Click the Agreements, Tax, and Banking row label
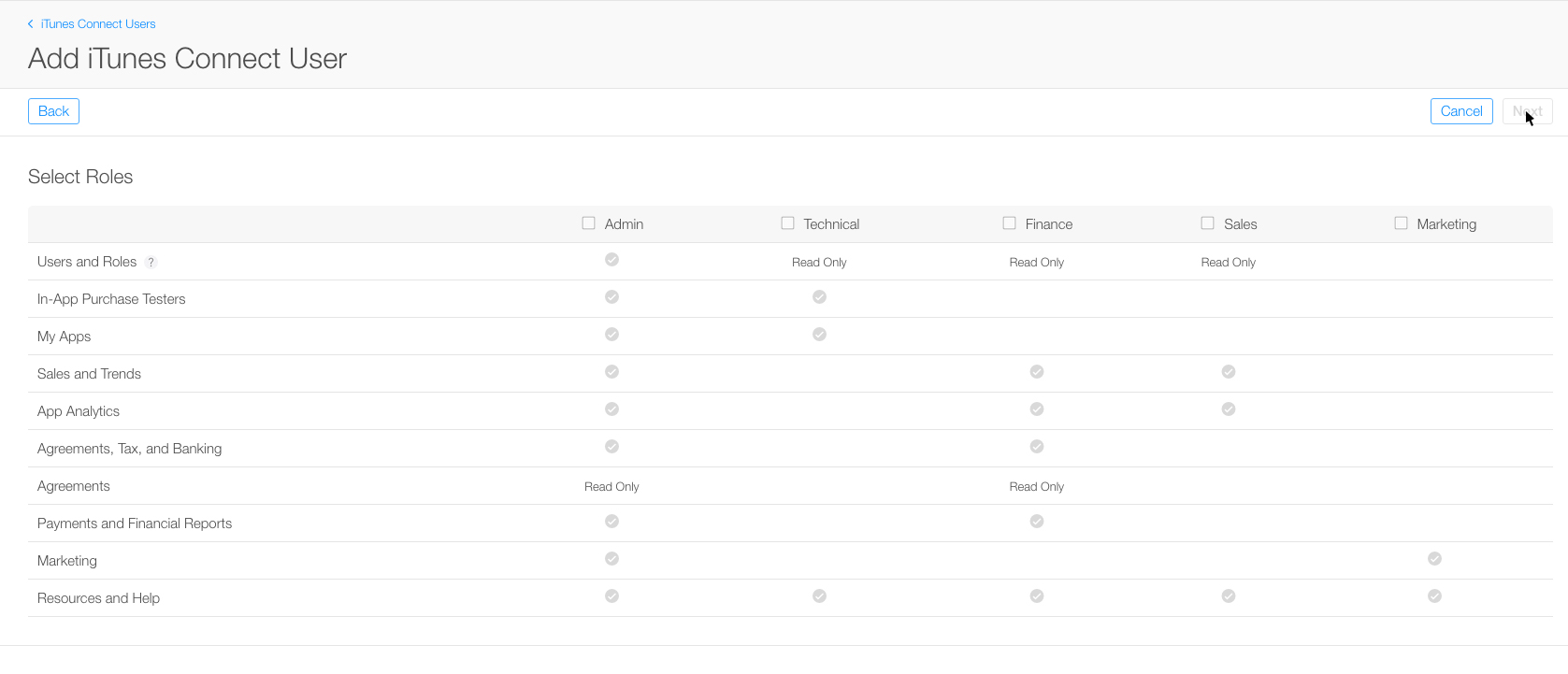 (130, 449)
